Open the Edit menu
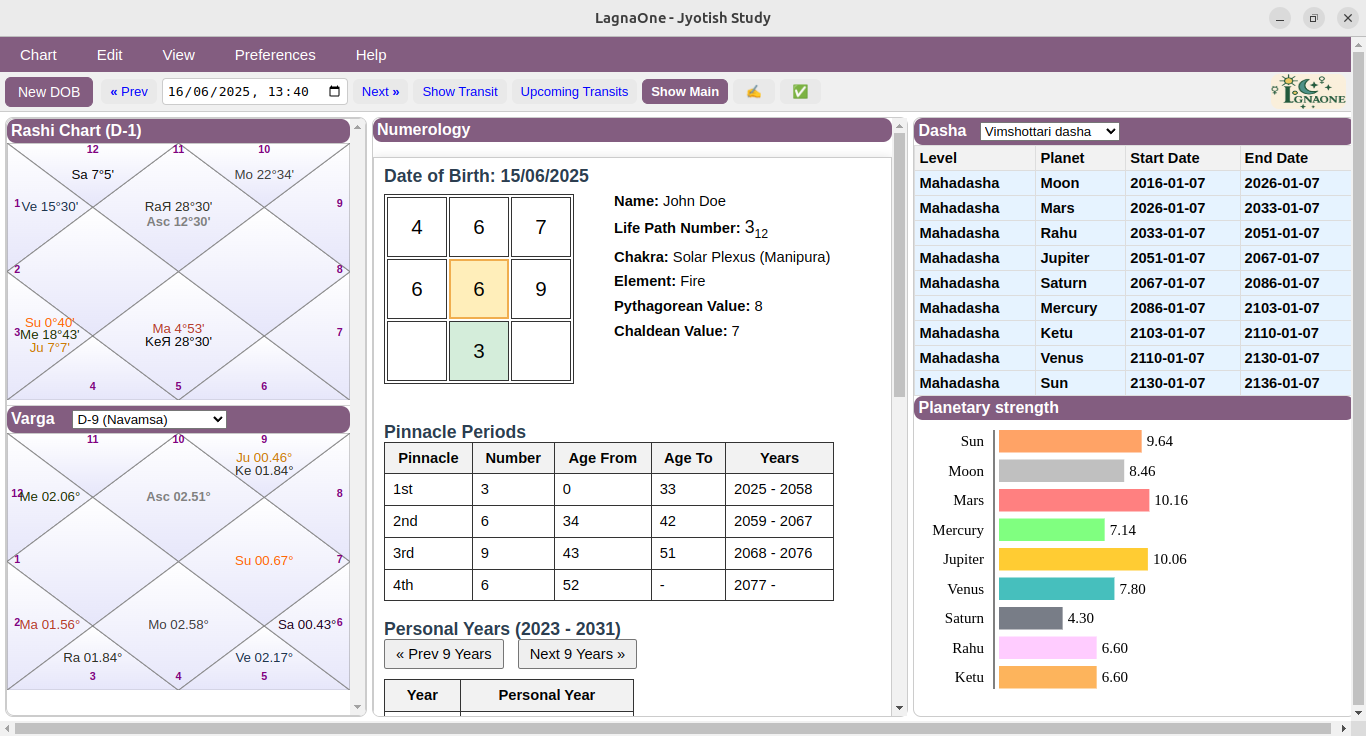The image size is (1366, 736). point(110,55)
